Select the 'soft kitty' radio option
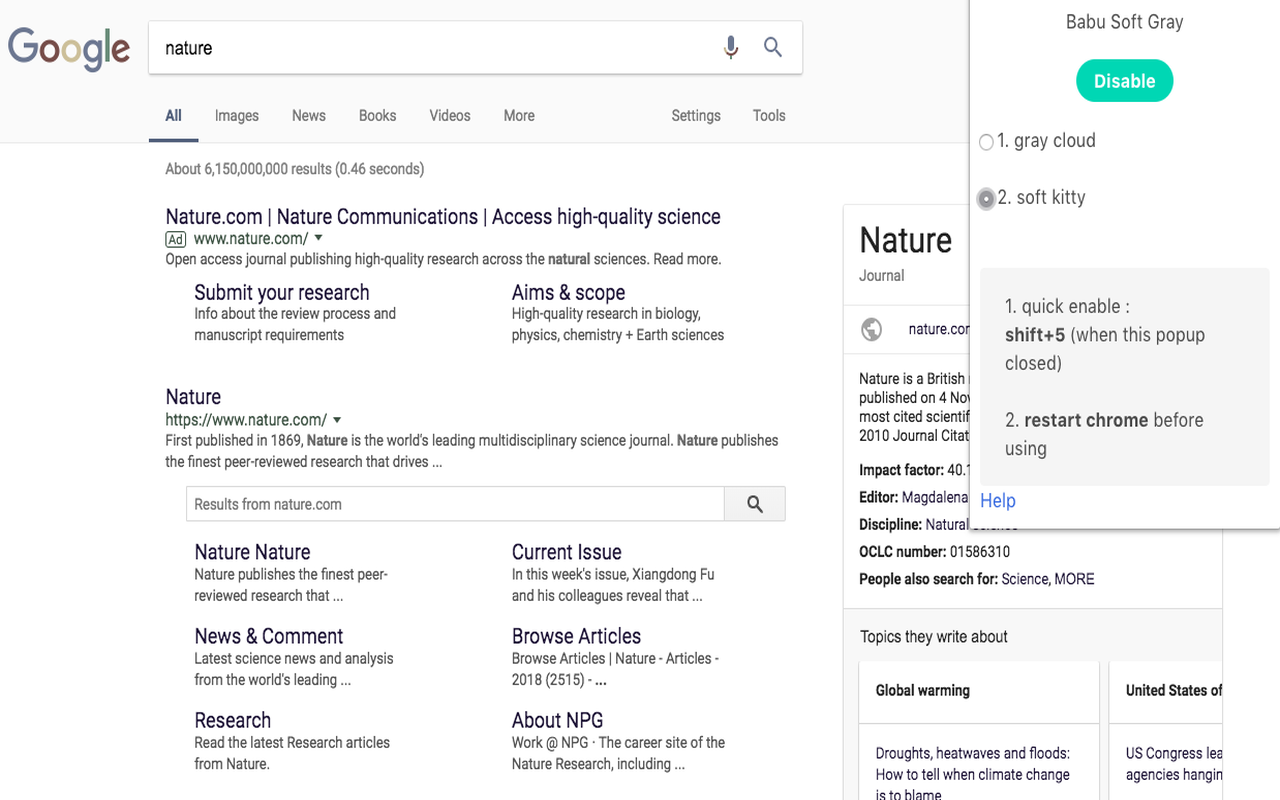 point(986,199)
